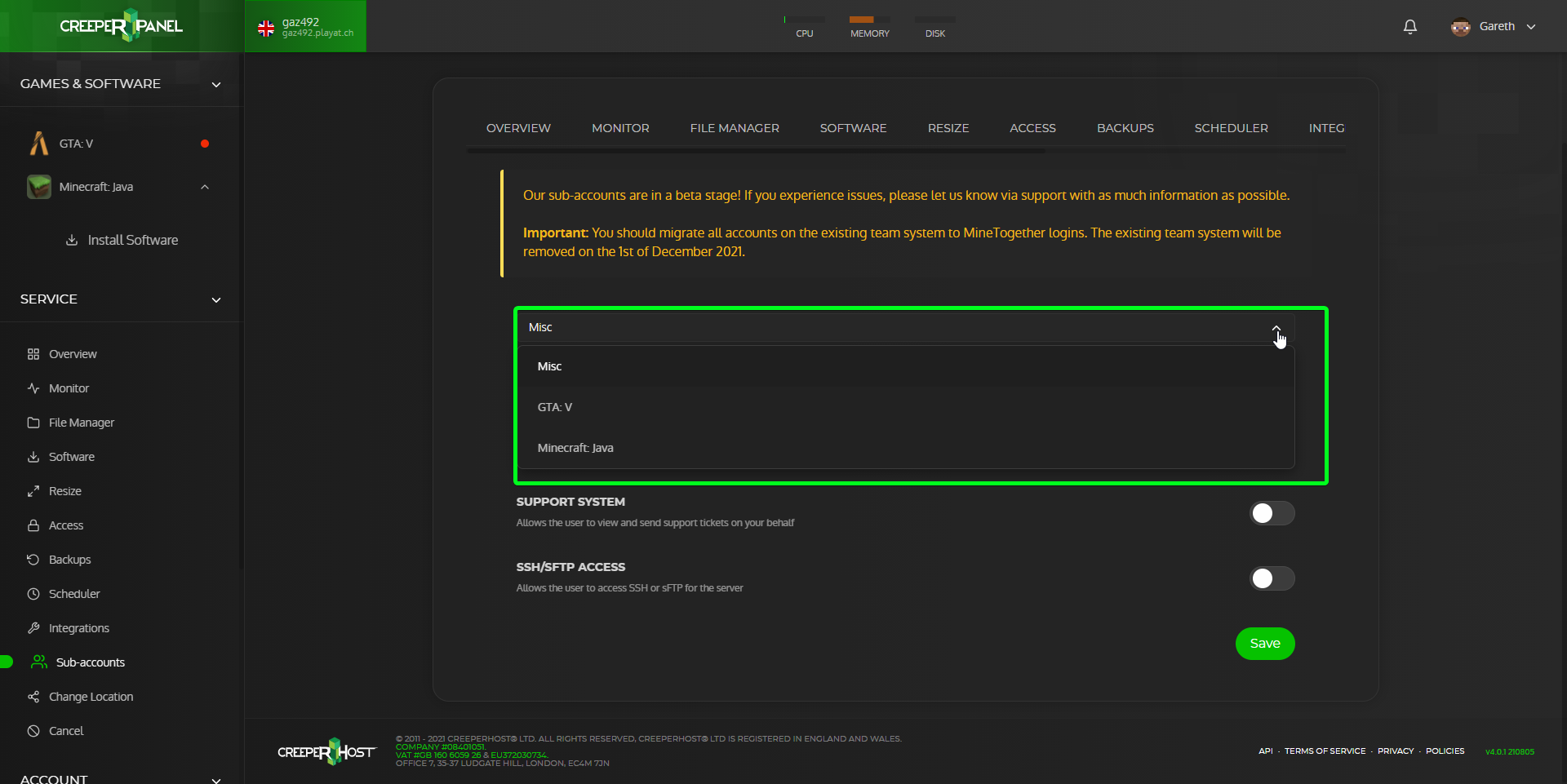The image size is (1567, 784).
Task: Open the Policies footer link
Action: 1445,751
